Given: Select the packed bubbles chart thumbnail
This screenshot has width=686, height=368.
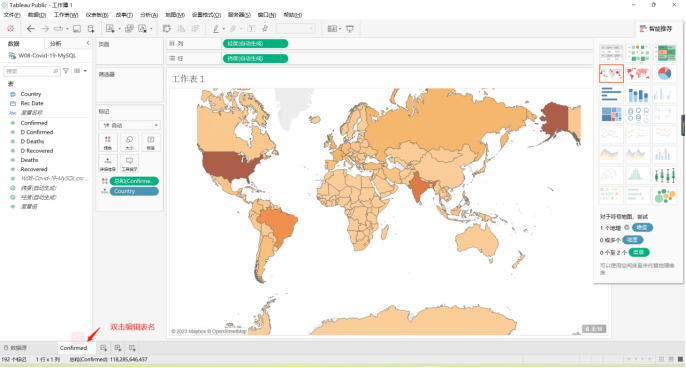Looking at the screenshot, I should 664,195.
